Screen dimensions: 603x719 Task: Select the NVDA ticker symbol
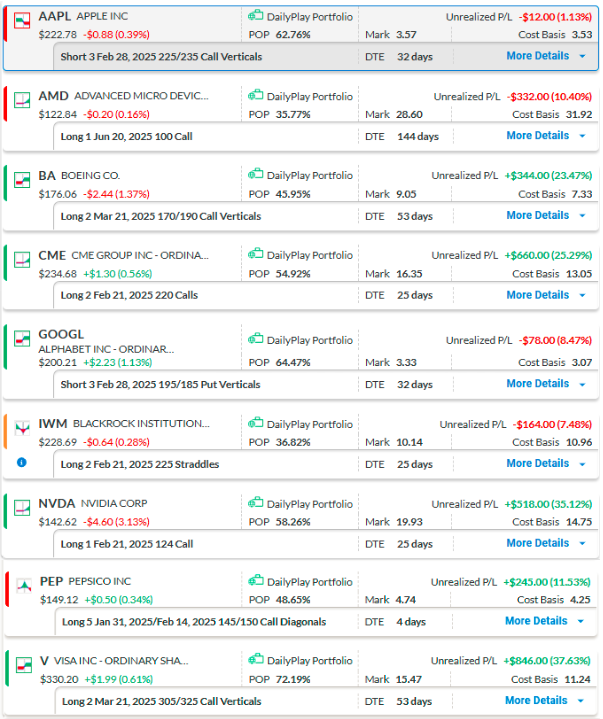56,503
